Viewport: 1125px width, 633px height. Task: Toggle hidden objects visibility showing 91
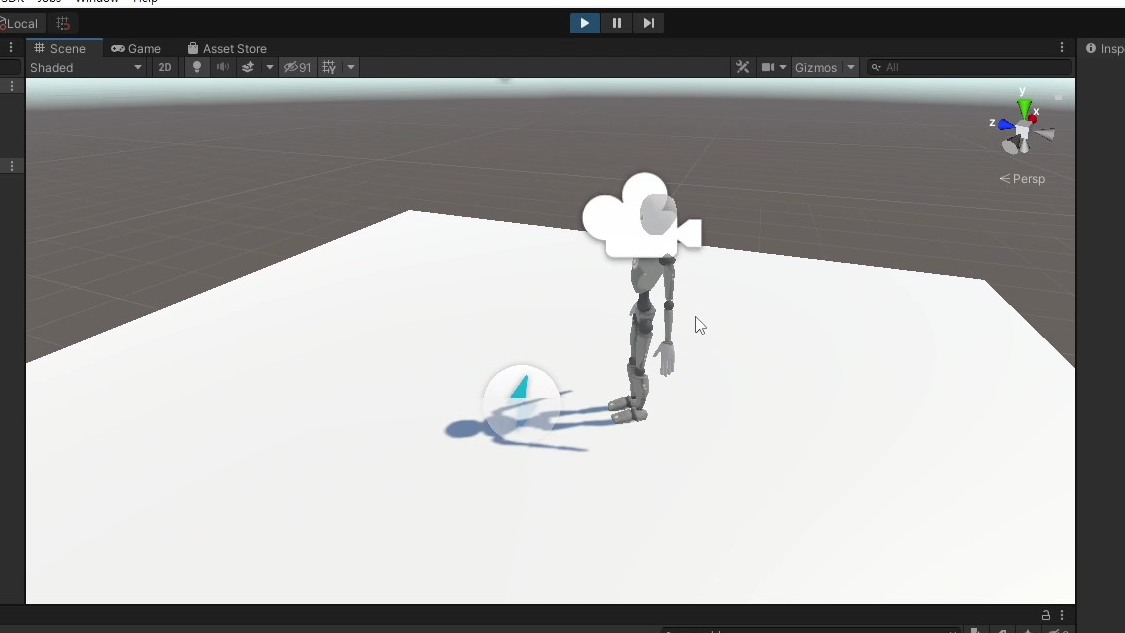(x=297, y=67)
